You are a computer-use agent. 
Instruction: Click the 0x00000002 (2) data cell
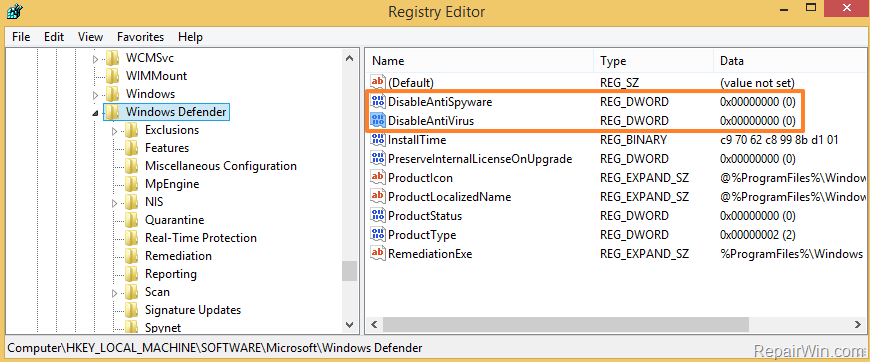coord(758,235)
